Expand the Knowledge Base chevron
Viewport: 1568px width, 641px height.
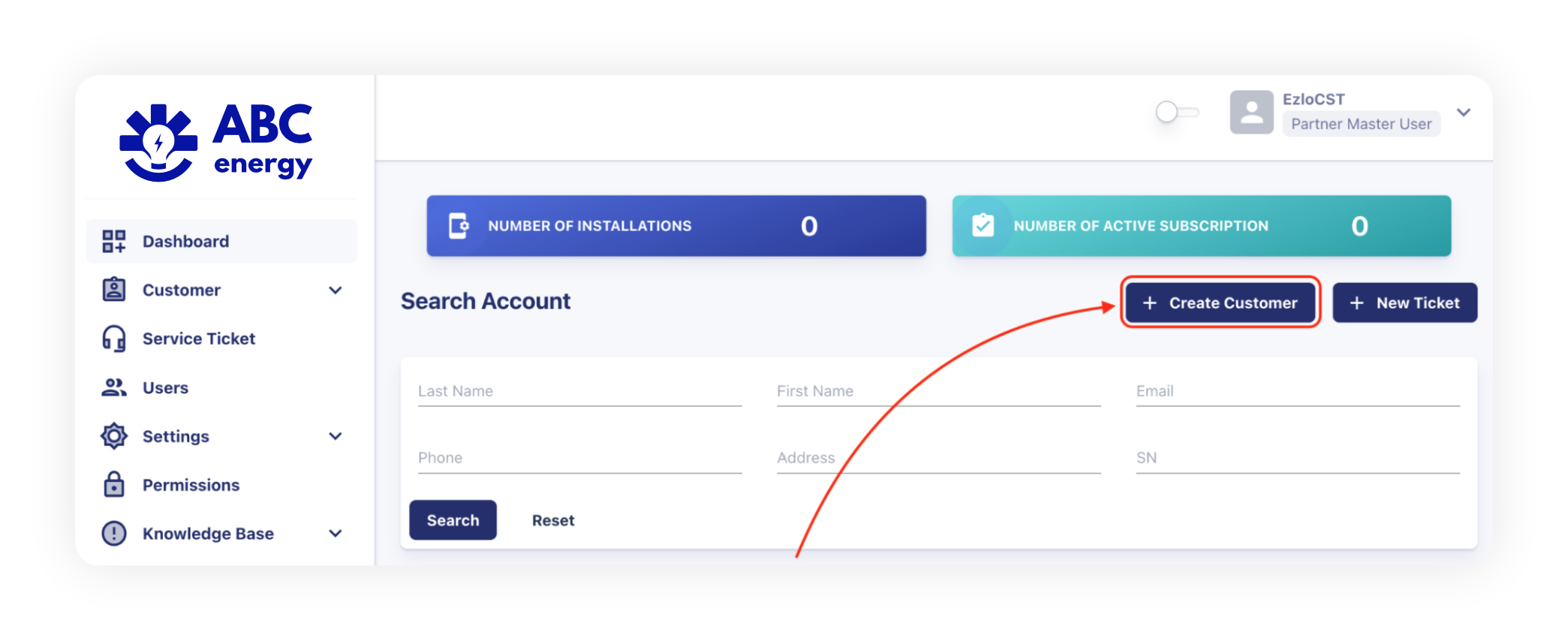[x=336, y=534]
